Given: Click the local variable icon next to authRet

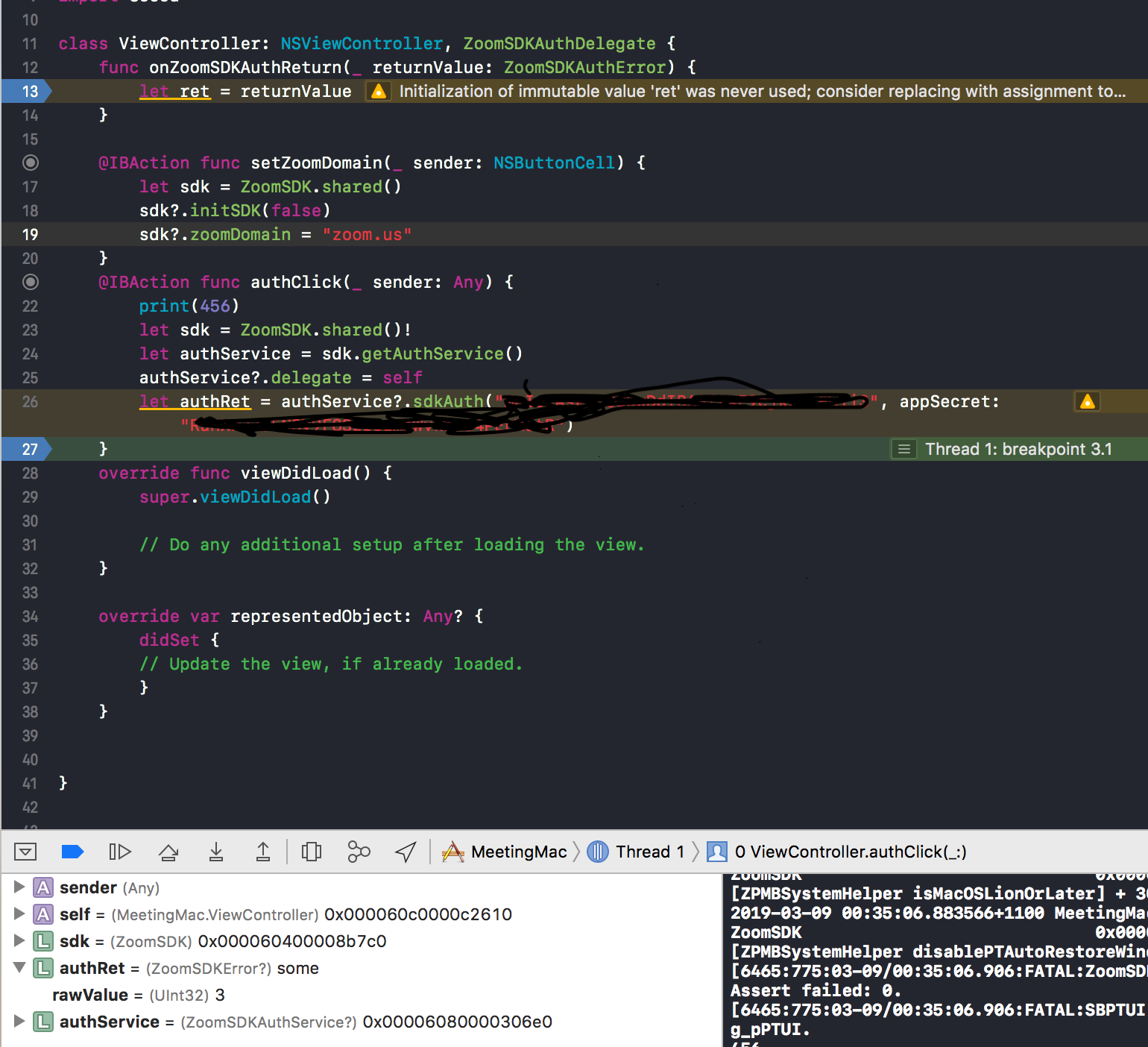Looking at the screenshot, I should point(44,968).
